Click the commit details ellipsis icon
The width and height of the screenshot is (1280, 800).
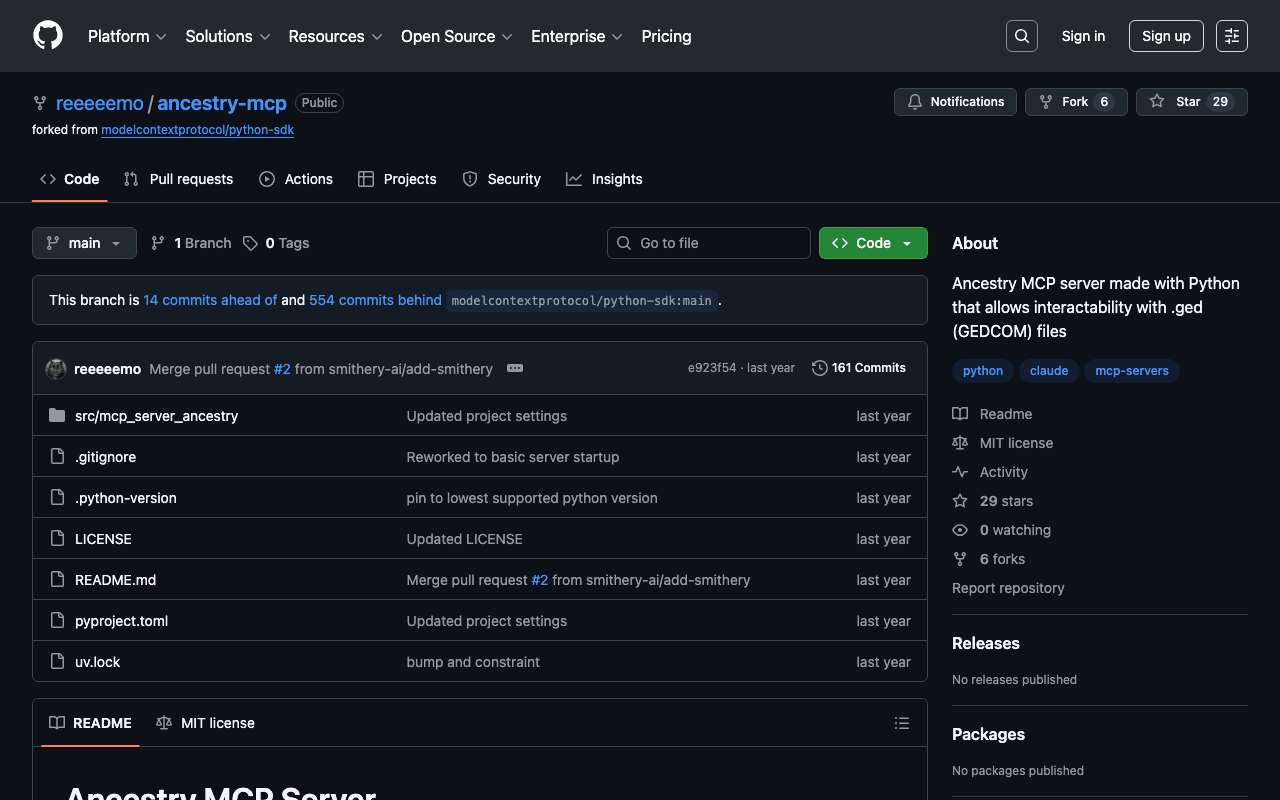click(x=515, y=368)
